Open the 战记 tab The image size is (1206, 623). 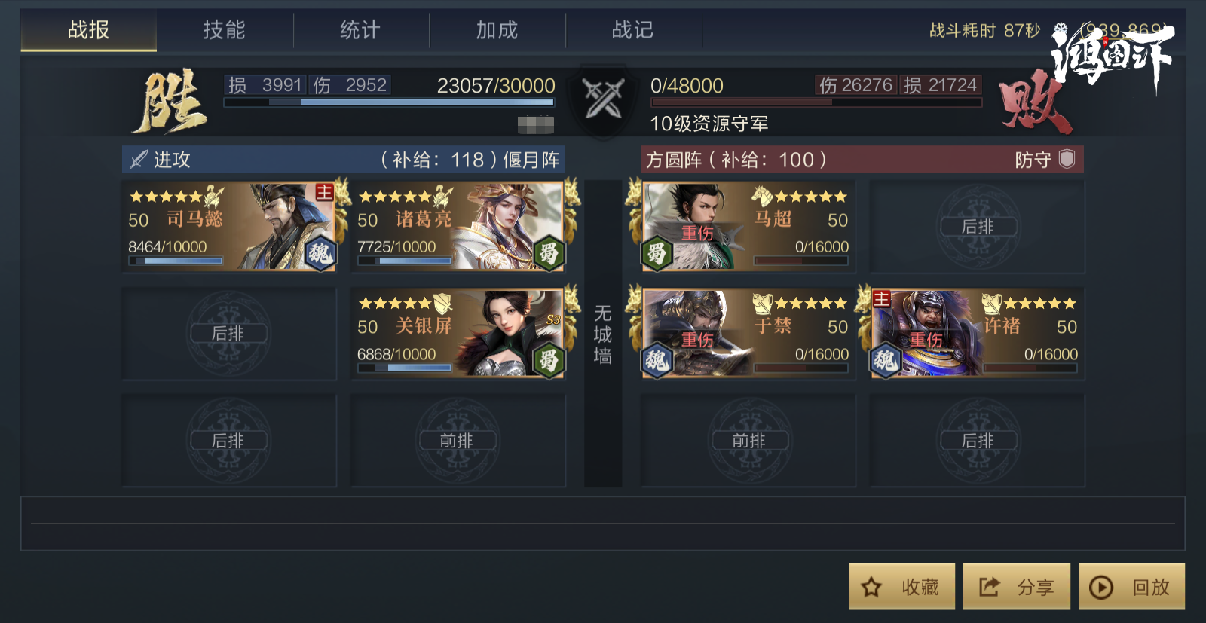(633, 30)
